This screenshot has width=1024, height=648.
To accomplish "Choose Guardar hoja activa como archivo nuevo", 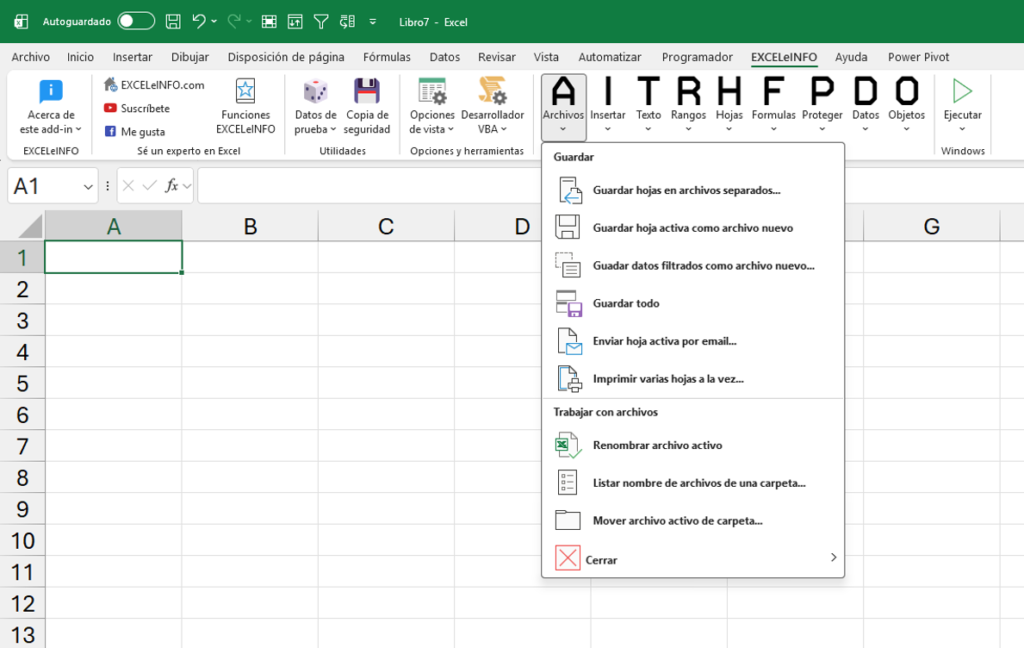I will click(x=693, y=228).
